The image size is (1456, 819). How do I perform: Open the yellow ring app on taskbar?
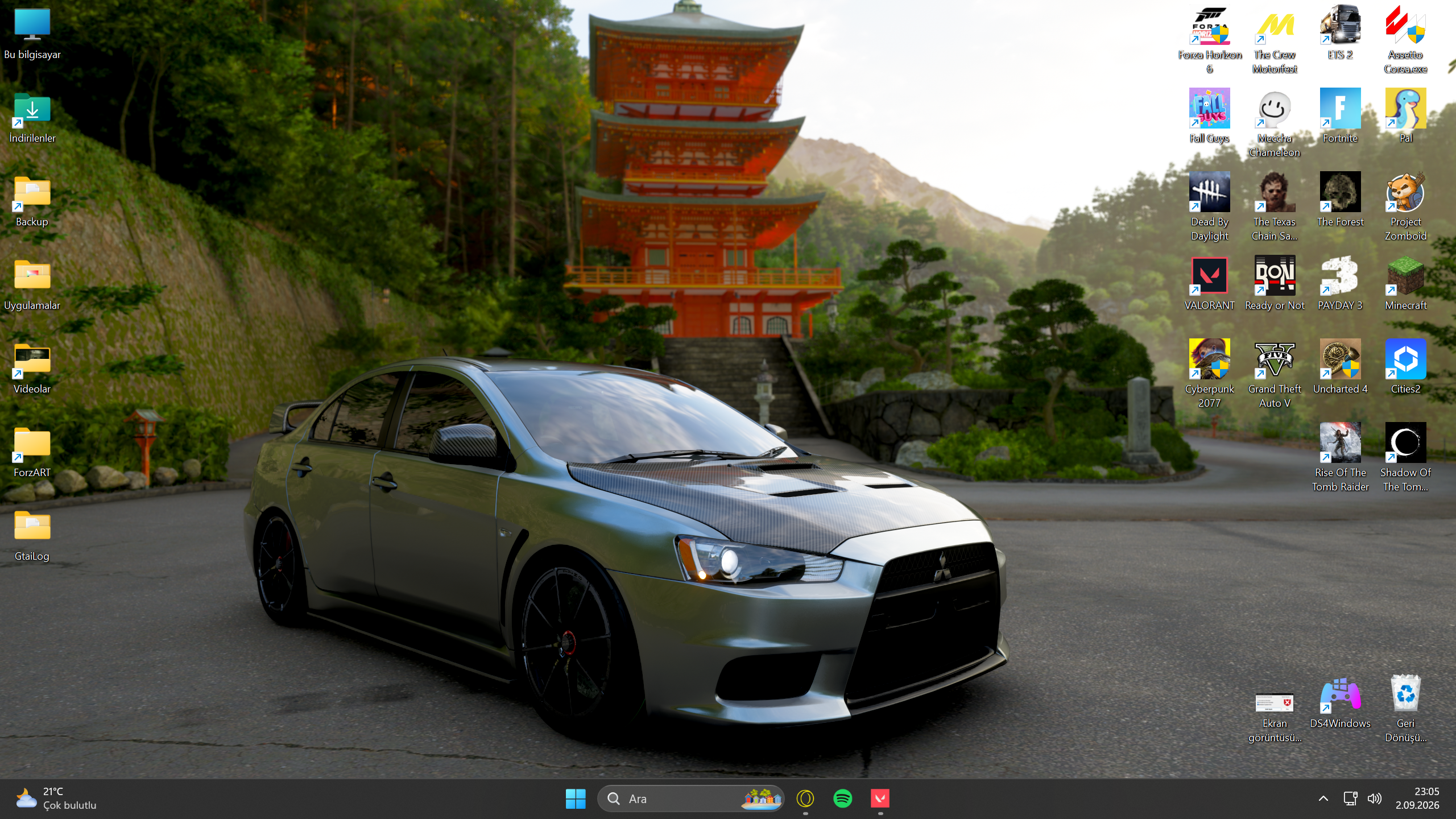click(805, 799)
